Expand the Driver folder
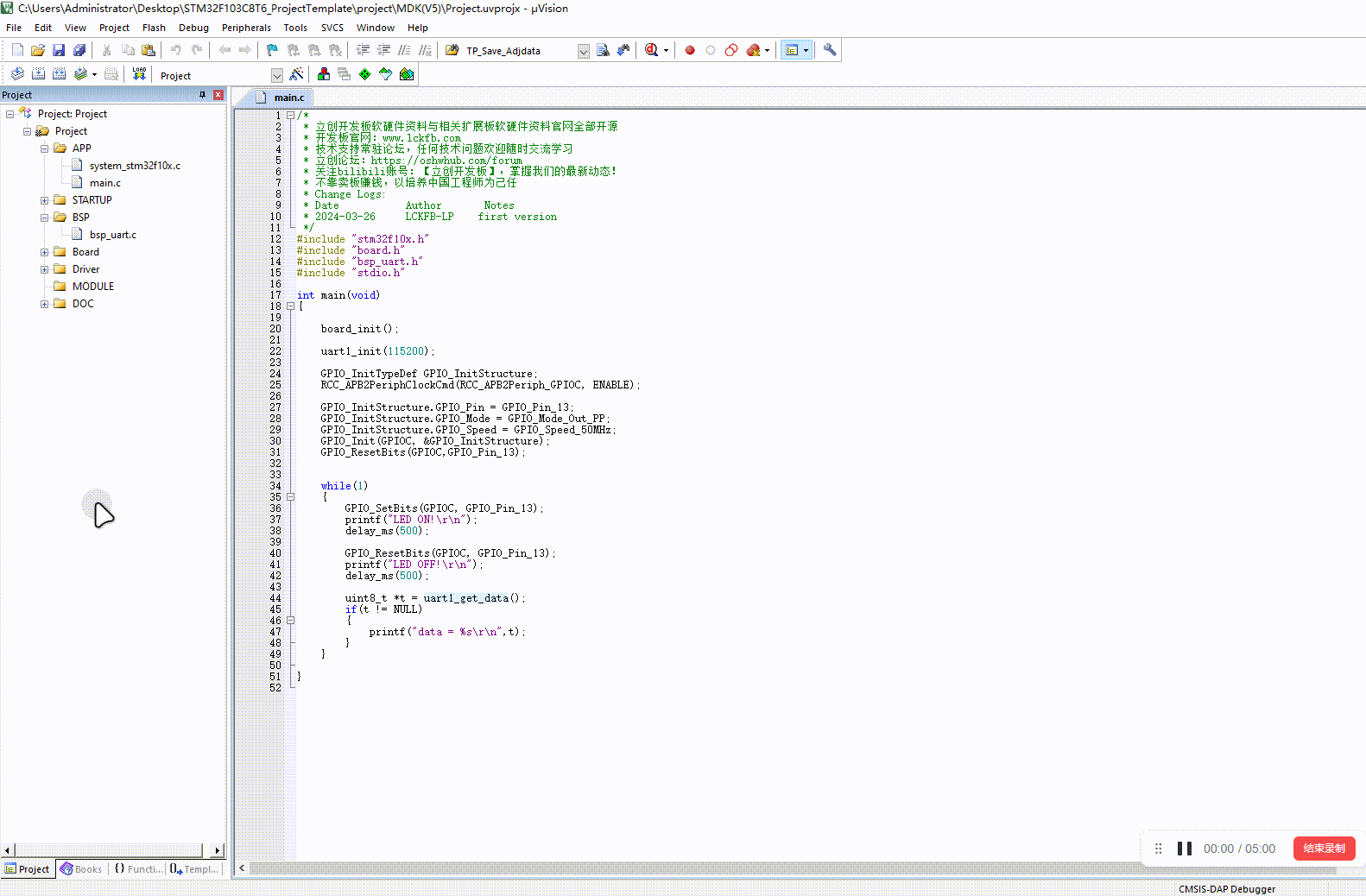This screenshot has height=896, width=1366. tap(44, 269)
